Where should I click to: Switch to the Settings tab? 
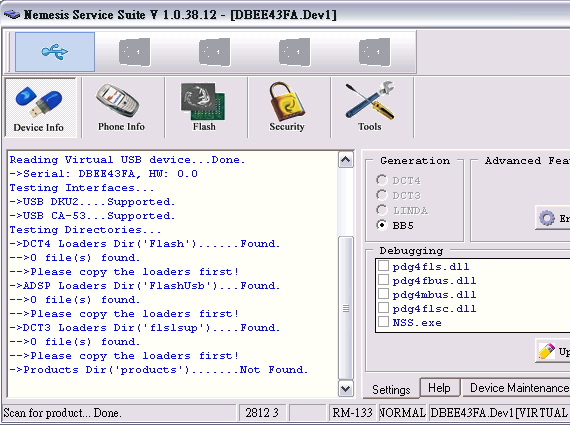click(x=391, y=390)
